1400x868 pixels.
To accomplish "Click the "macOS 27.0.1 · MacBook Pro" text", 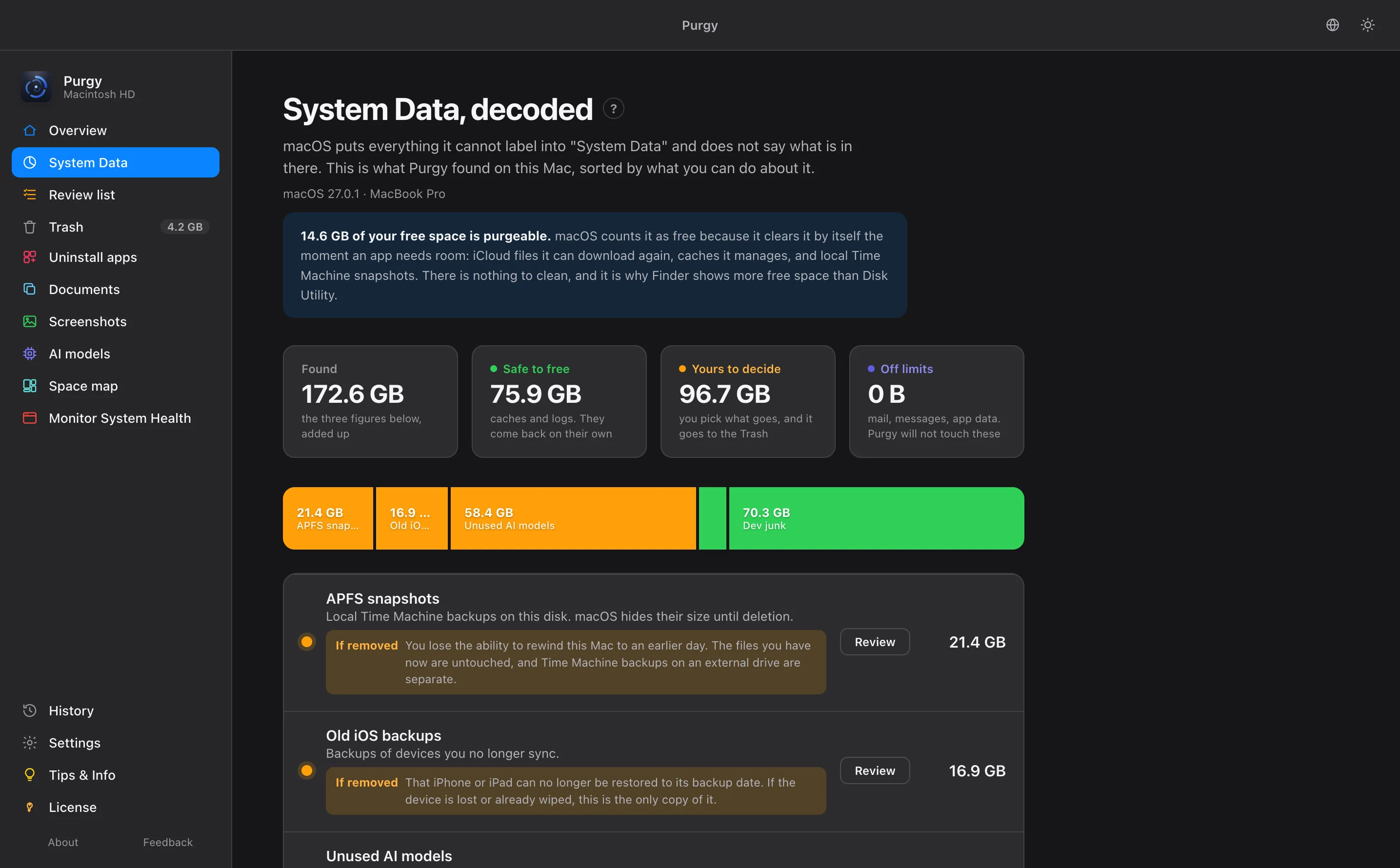I will click(x=364, y=194).
